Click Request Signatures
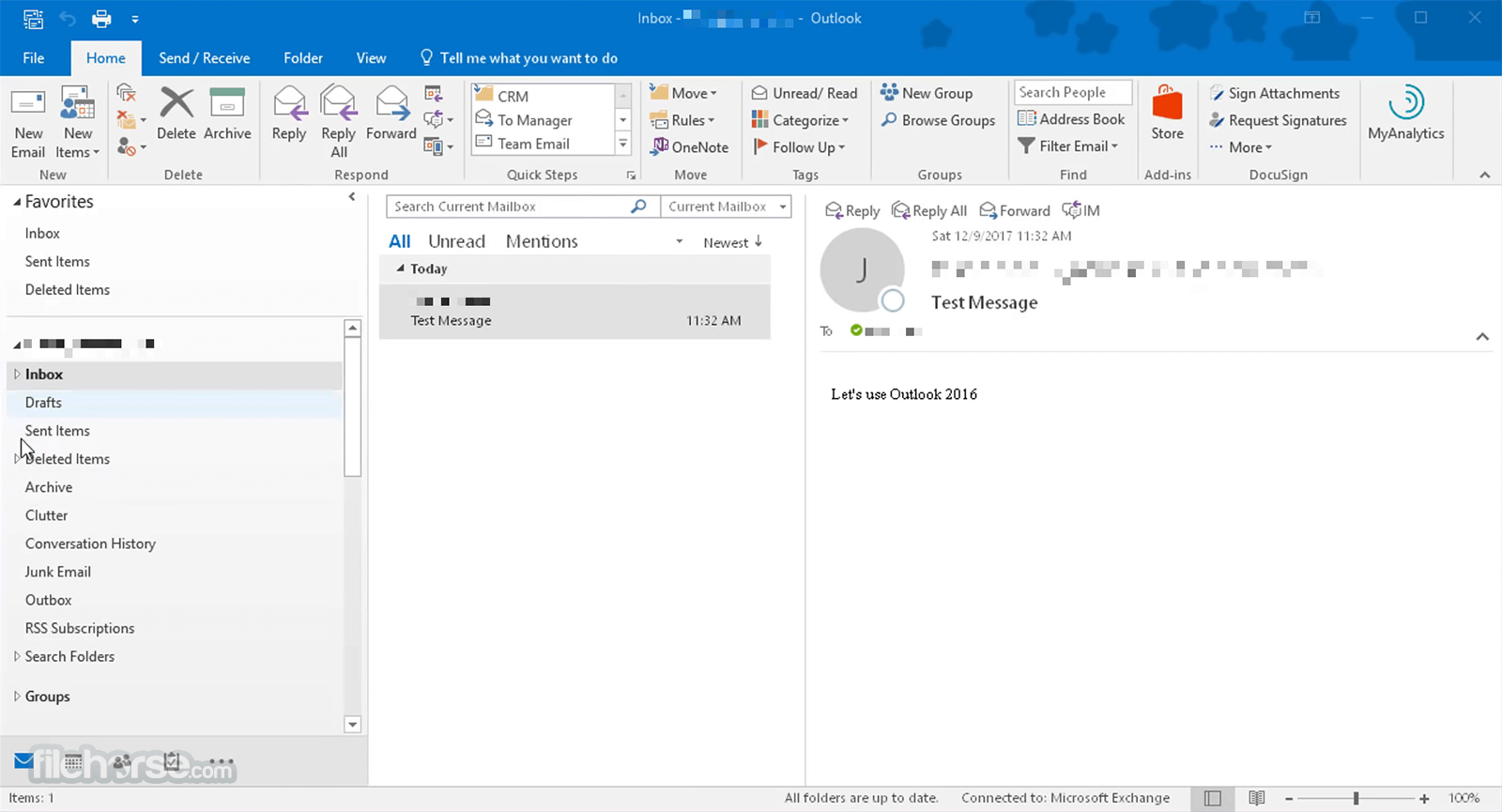This screenshot has width=1502, height=812. (1278, 120)
